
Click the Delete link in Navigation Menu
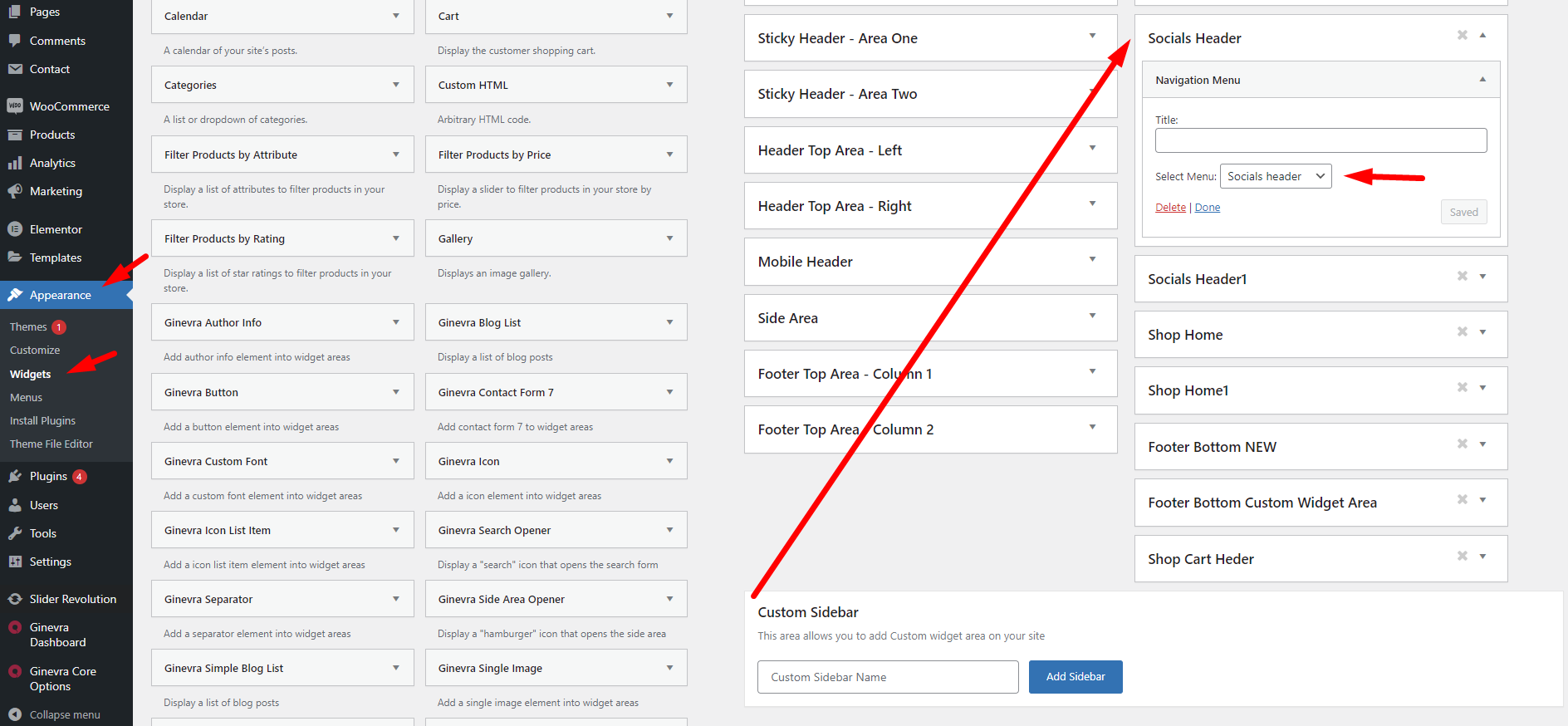[1170, 208]
